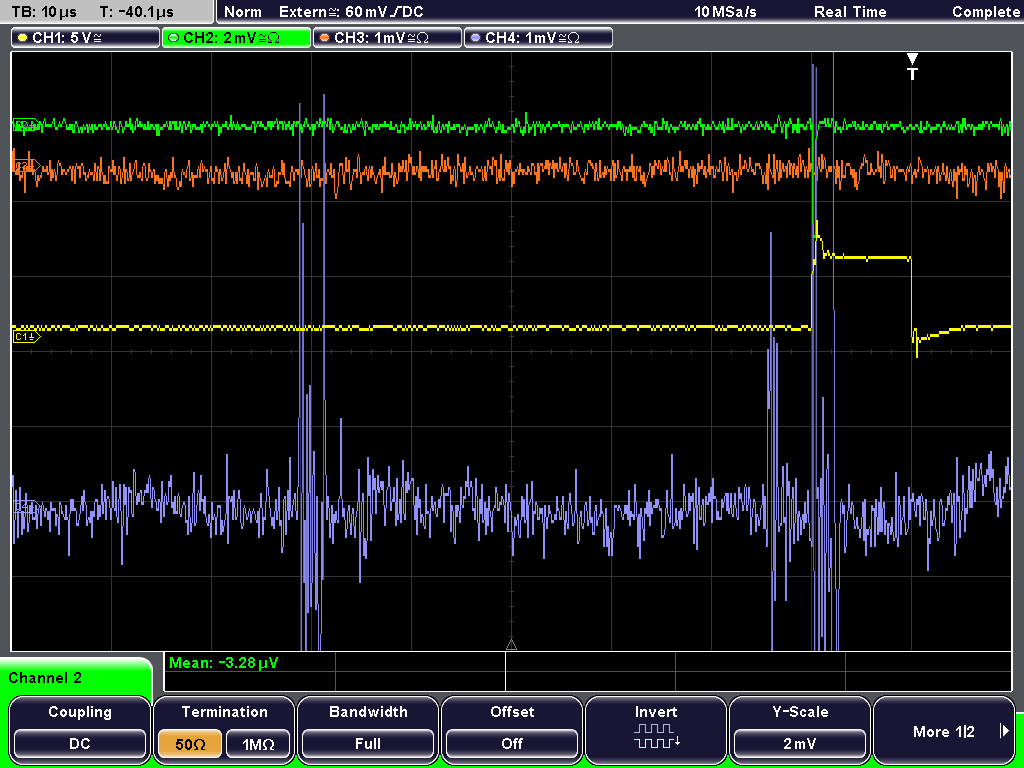Click the More menu arrow icon
Screen dimensions: 1024x768
pos(1004,731)
